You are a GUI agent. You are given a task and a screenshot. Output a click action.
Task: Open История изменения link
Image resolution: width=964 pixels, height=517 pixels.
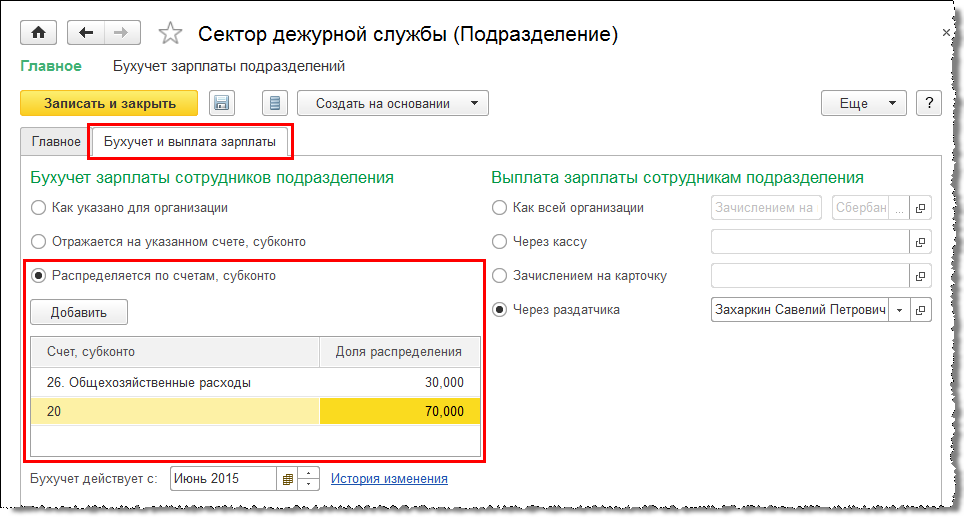click(389, 479)
